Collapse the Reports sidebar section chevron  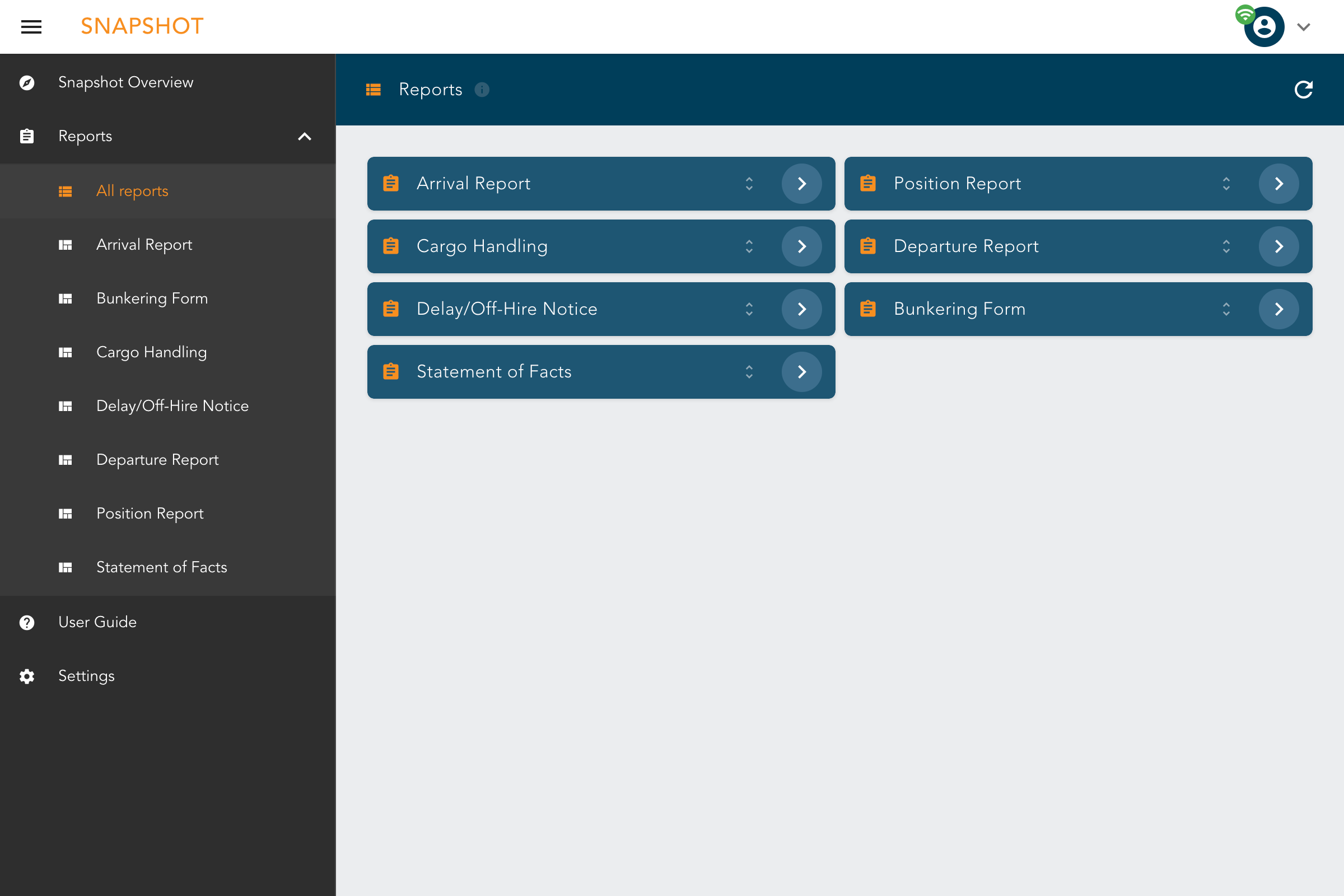[305, 137]
